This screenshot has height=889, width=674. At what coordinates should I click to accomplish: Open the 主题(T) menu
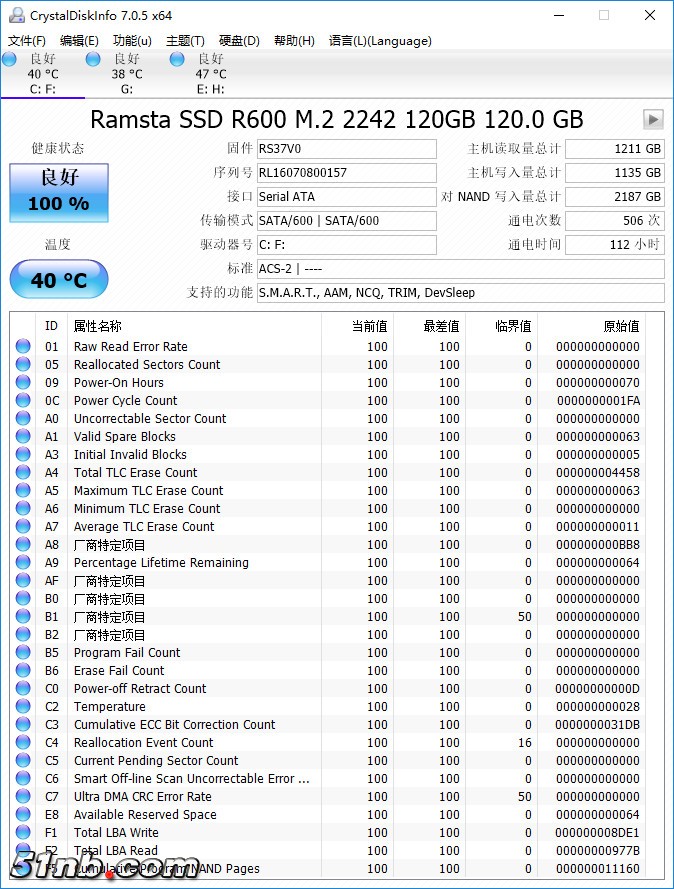click(185, 41)
